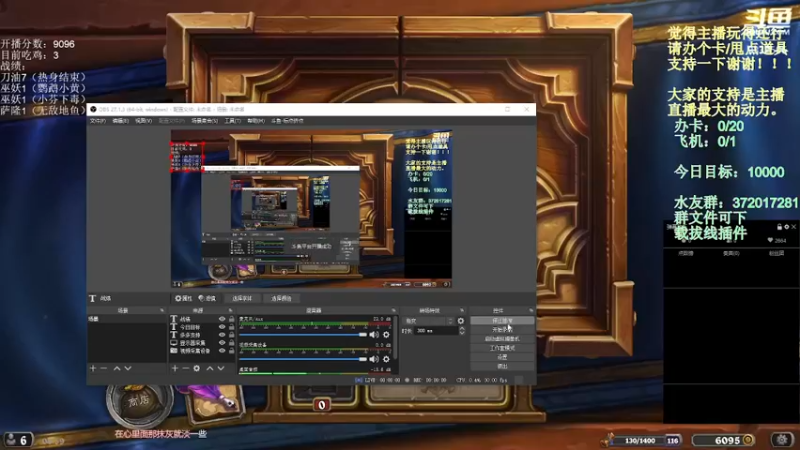Screen dimensions: 800x450
Task: Adjust second mixer channel volume slider
Action: (x=303, y=359)
